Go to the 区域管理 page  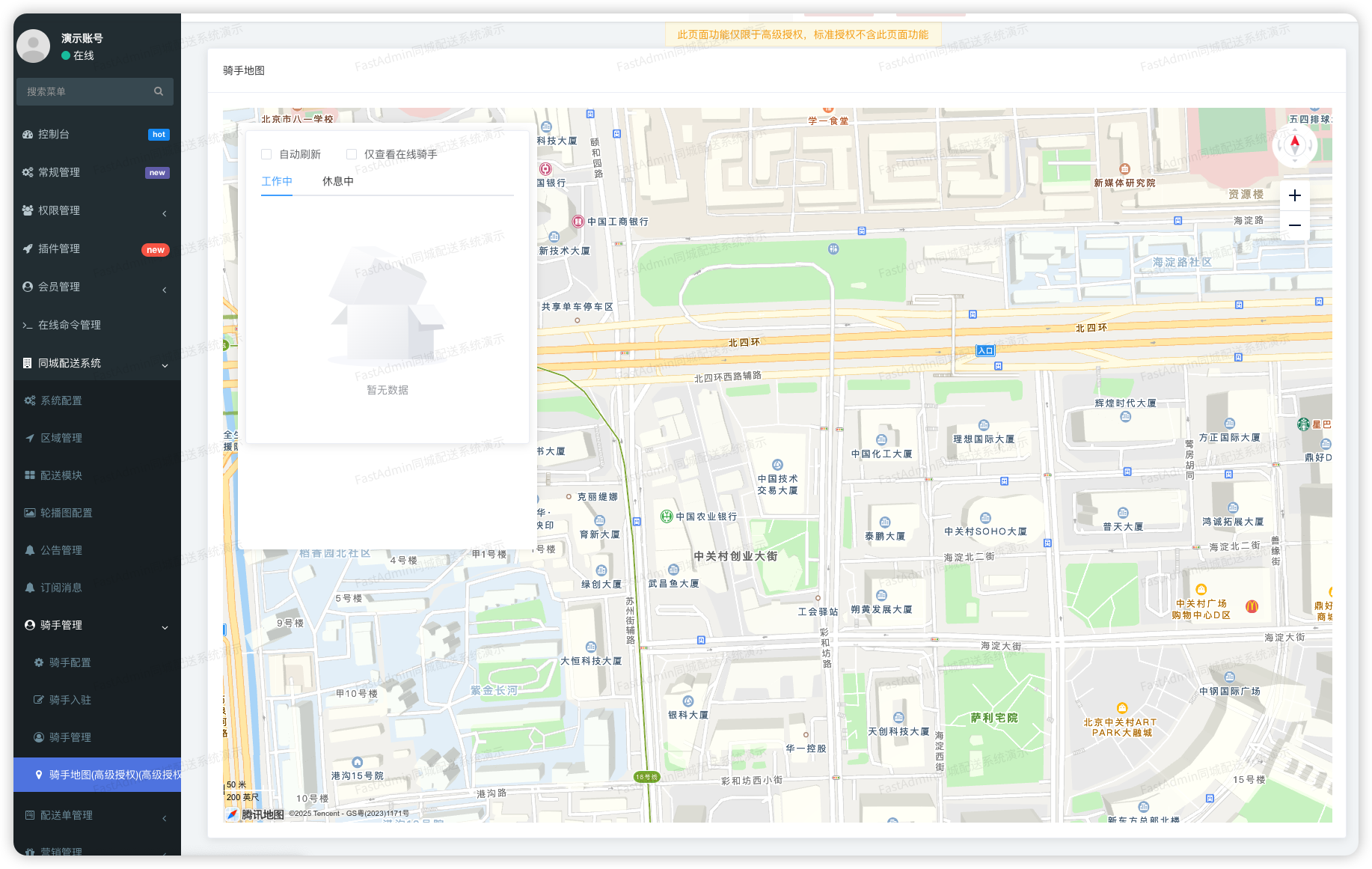click(61, 439)
